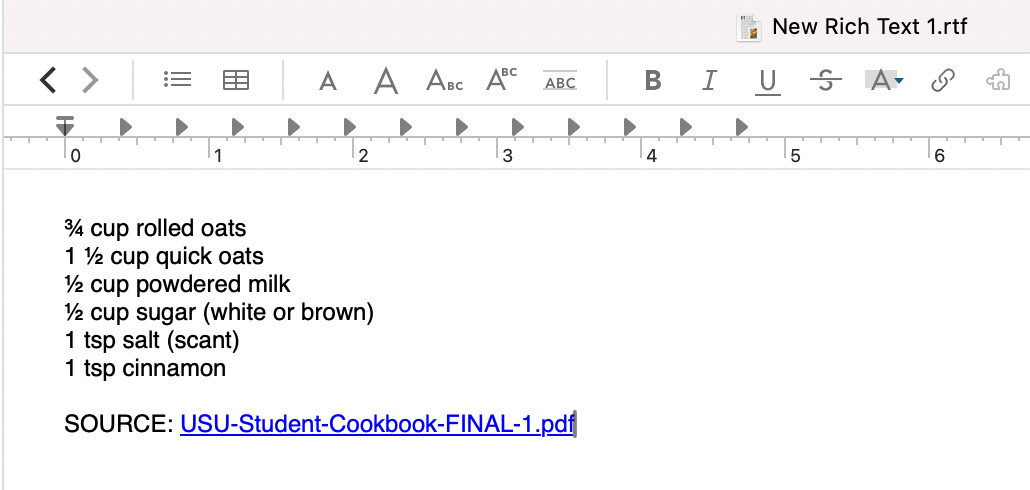Add a link with the chain icon
This screenshot has height=490, width=1030.
[x=943, y=81]
